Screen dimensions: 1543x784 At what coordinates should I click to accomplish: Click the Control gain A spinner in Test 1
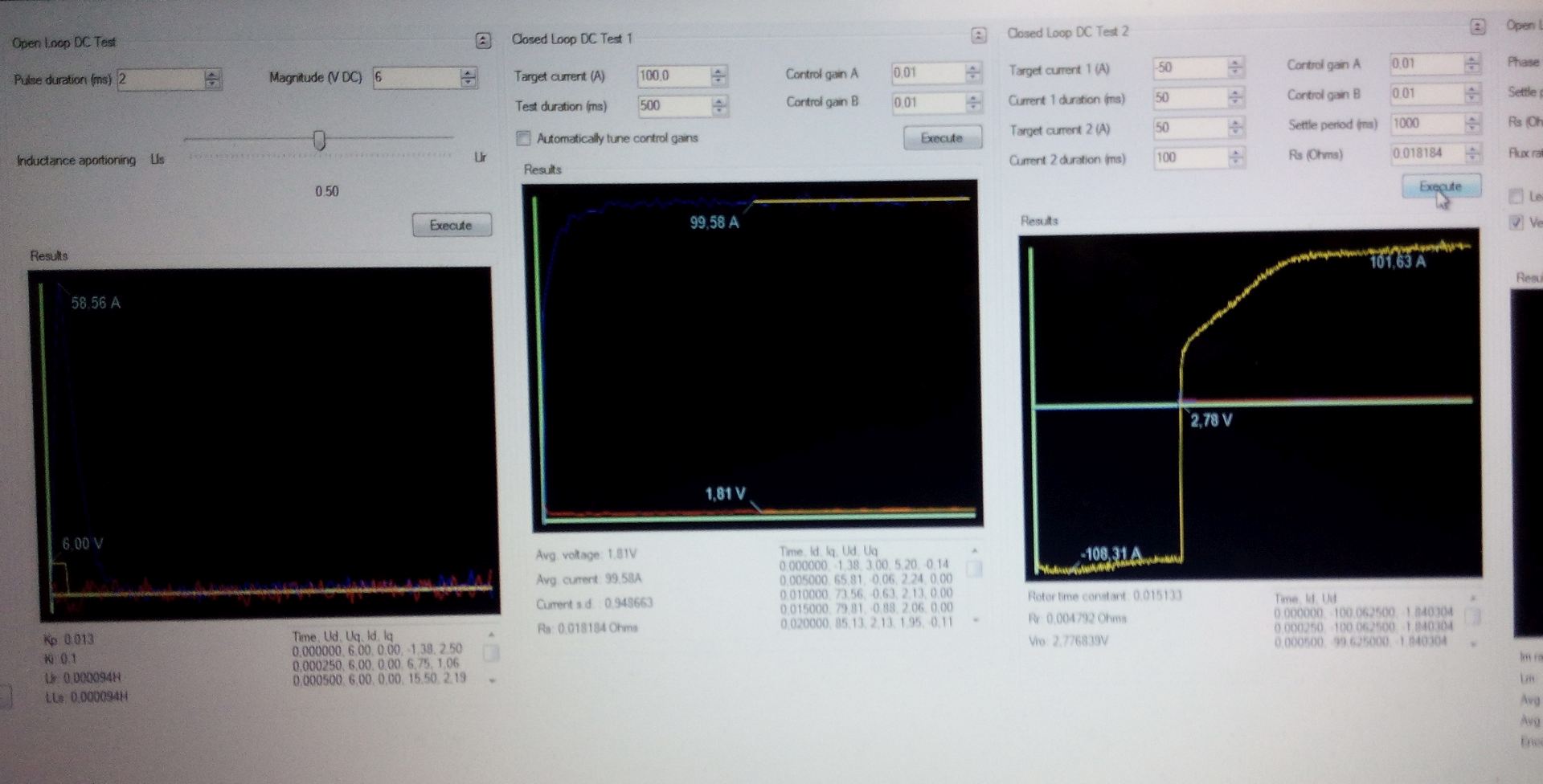coord(973,72)
